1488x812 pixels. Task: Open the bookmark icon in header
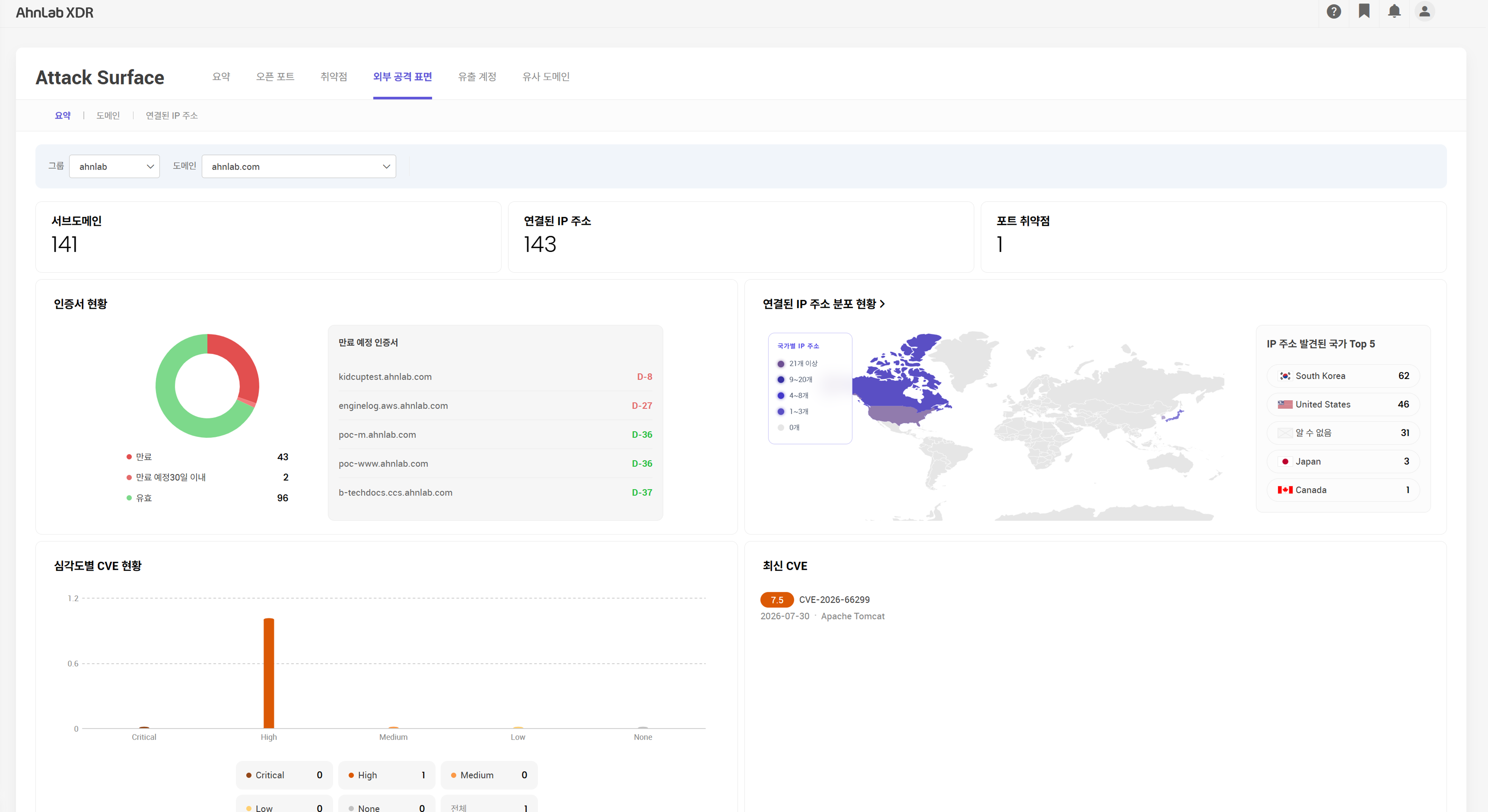point(1364,11)
